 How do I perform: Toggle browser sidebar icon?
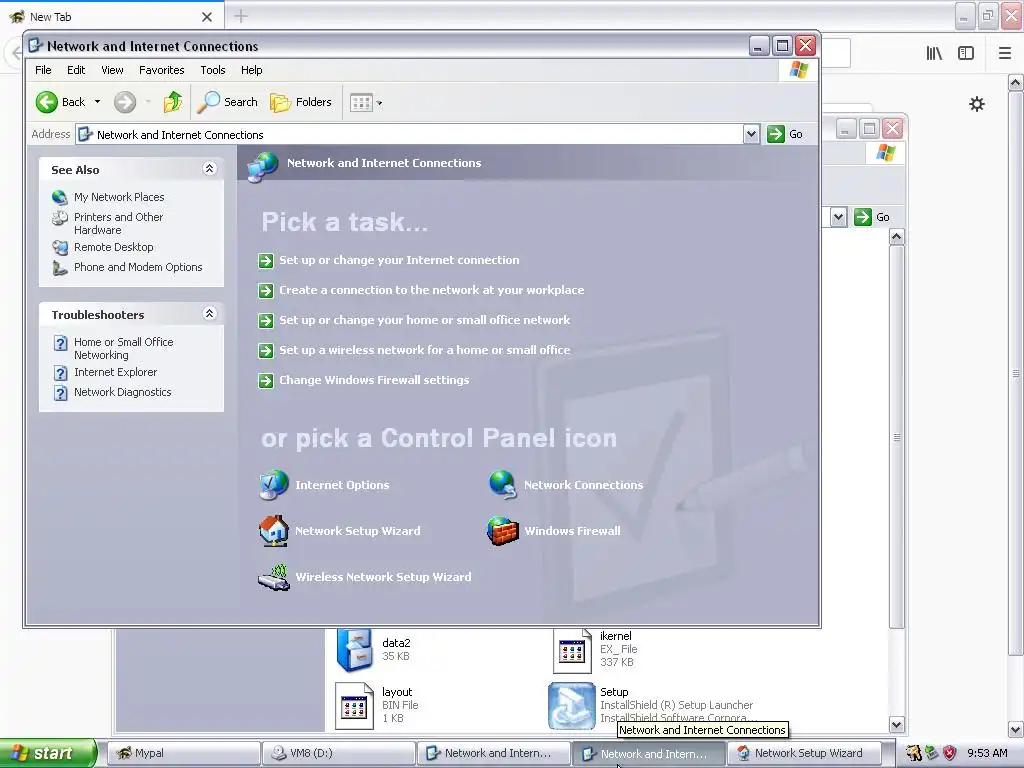966,53
